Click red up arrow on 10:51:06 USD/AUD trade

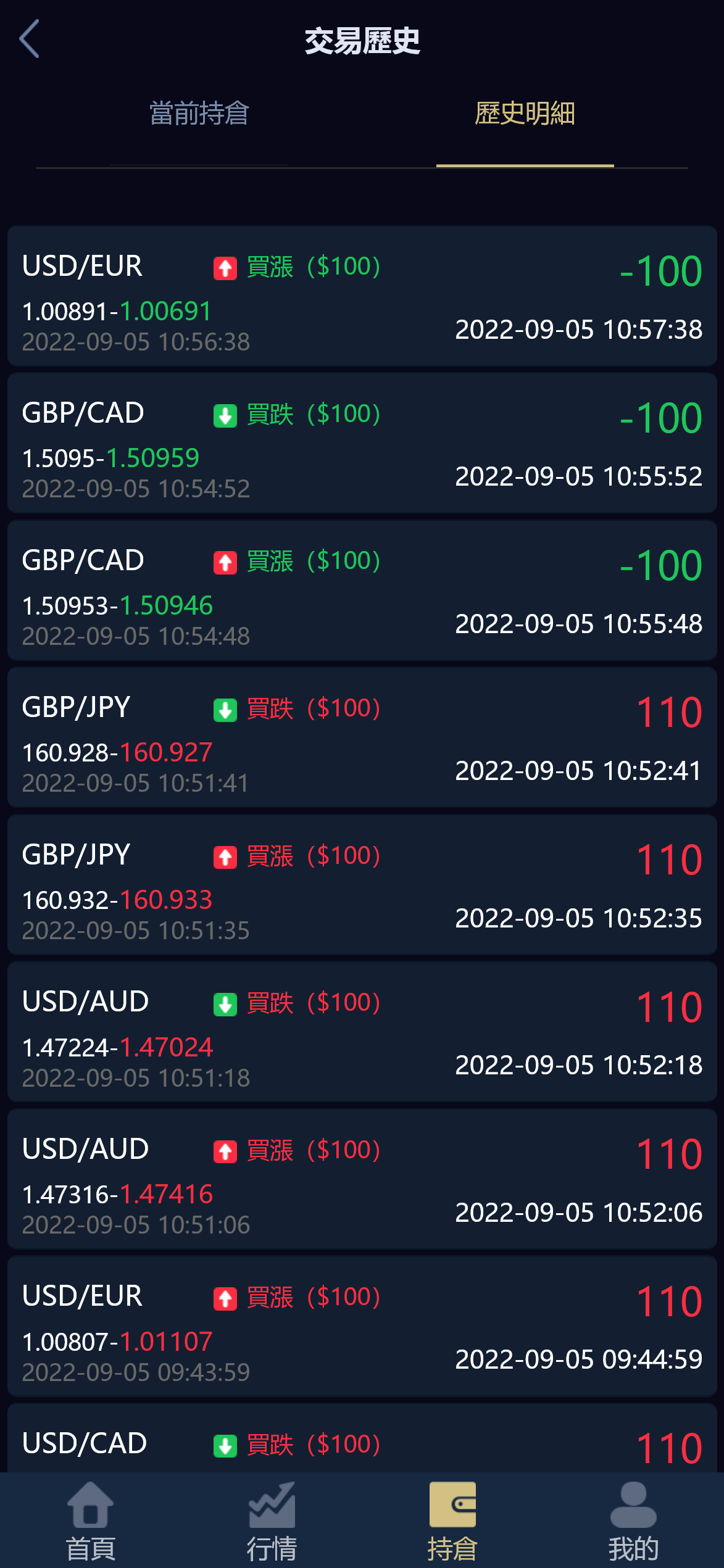[x=225, y=1151]
